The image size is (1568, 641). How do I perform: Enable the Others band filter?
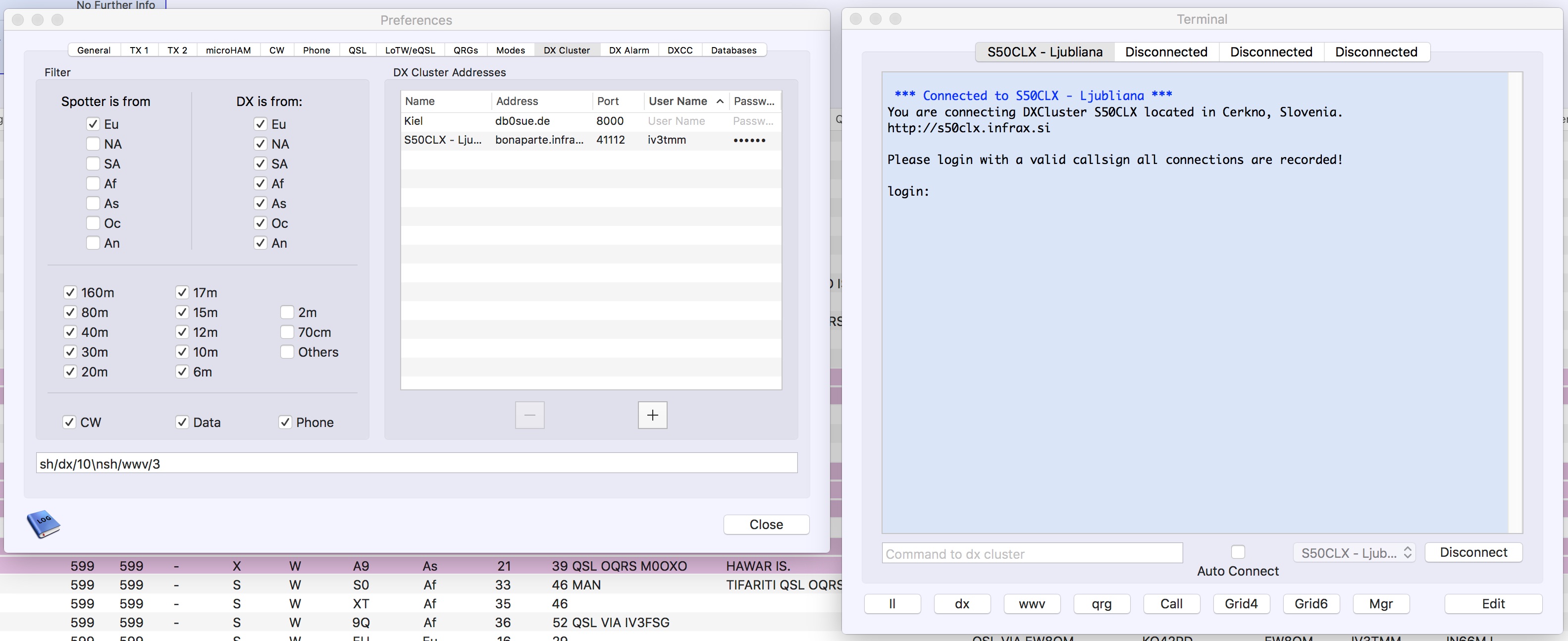tap(287, 352)
